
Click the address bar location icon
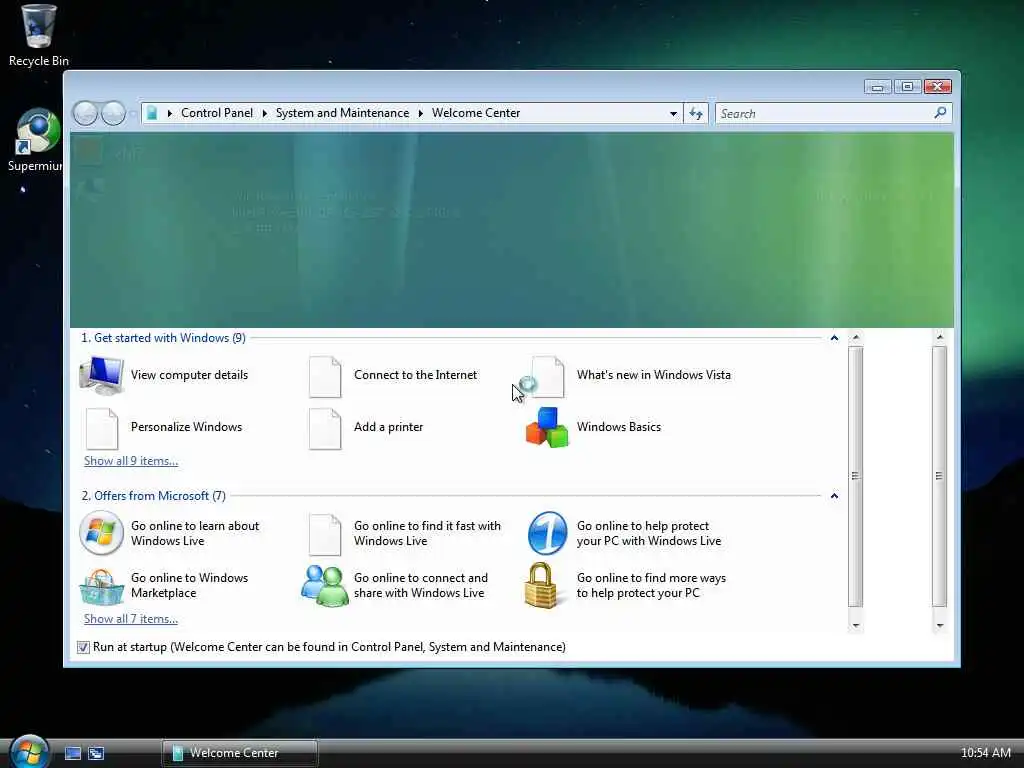pyautogui.click(x=152, y=113)
